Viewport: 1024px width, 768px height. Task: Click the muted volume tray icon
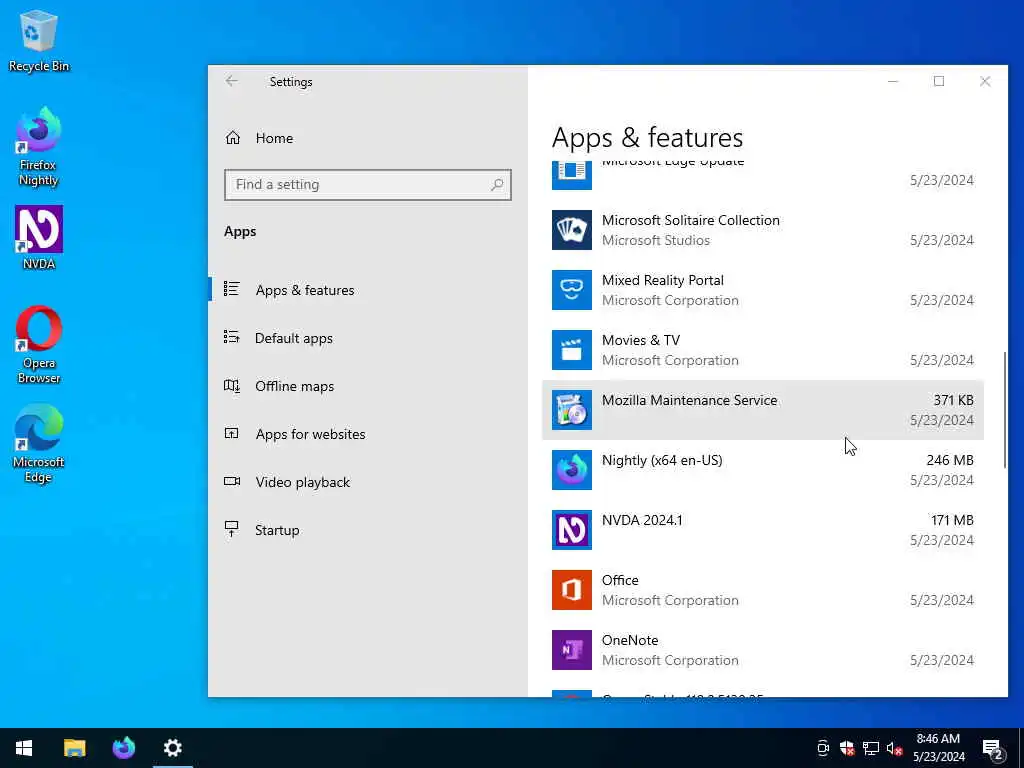pos(894,749)
